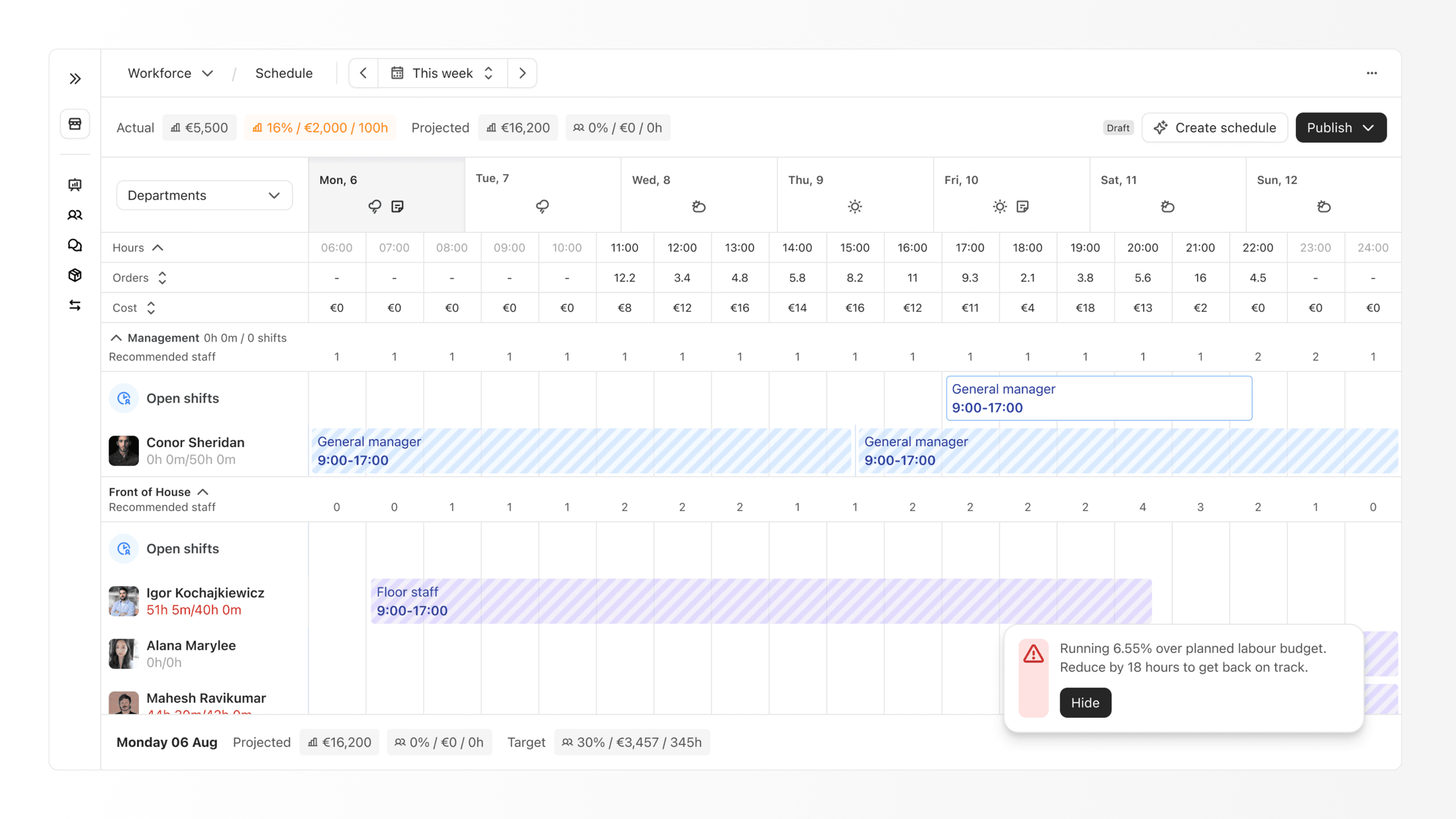Click Thursday's sunny weather icon

pos(855,207)
